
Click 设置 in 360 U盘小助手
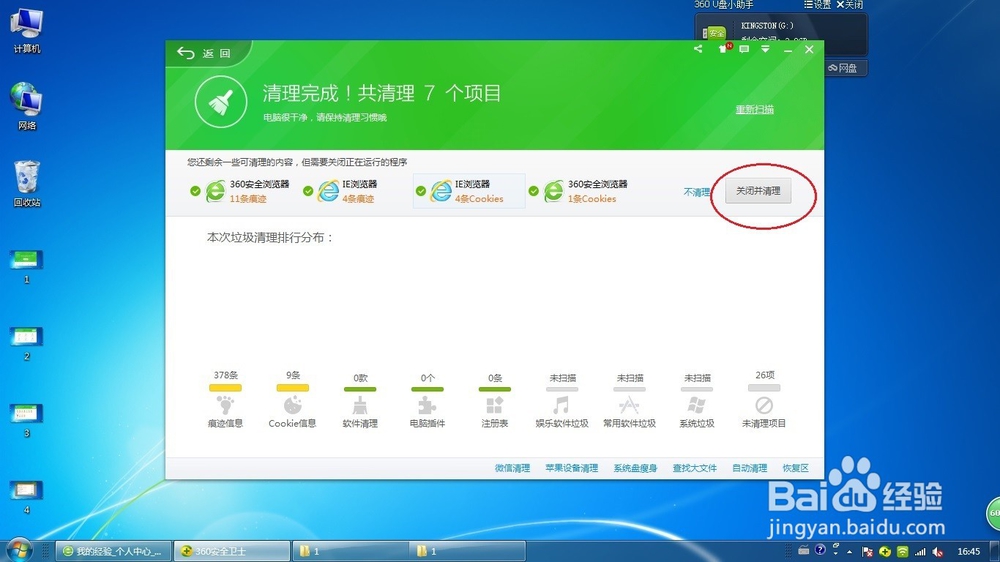pos(817,4)
